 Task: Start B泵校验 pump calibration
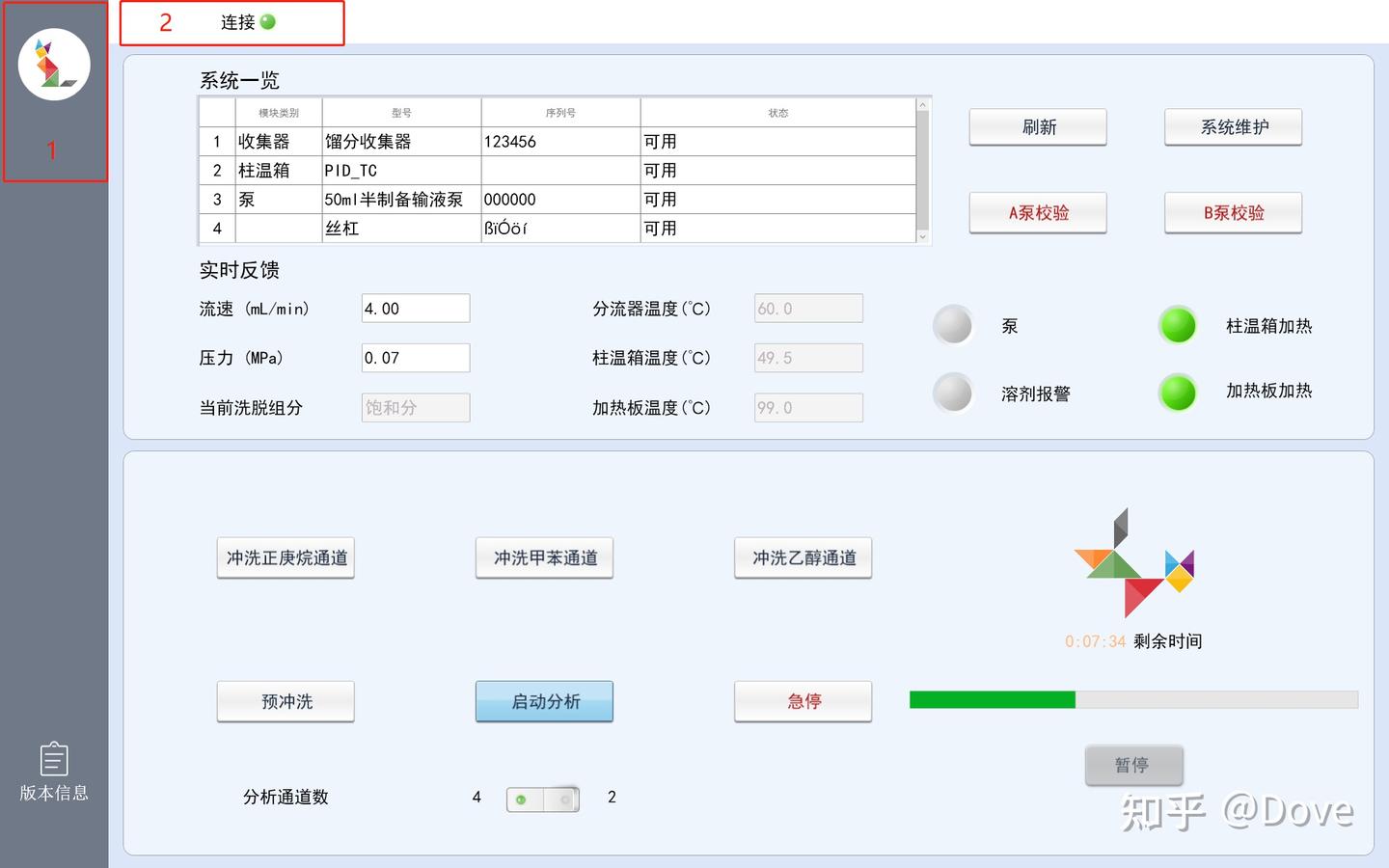[1233, 213]
